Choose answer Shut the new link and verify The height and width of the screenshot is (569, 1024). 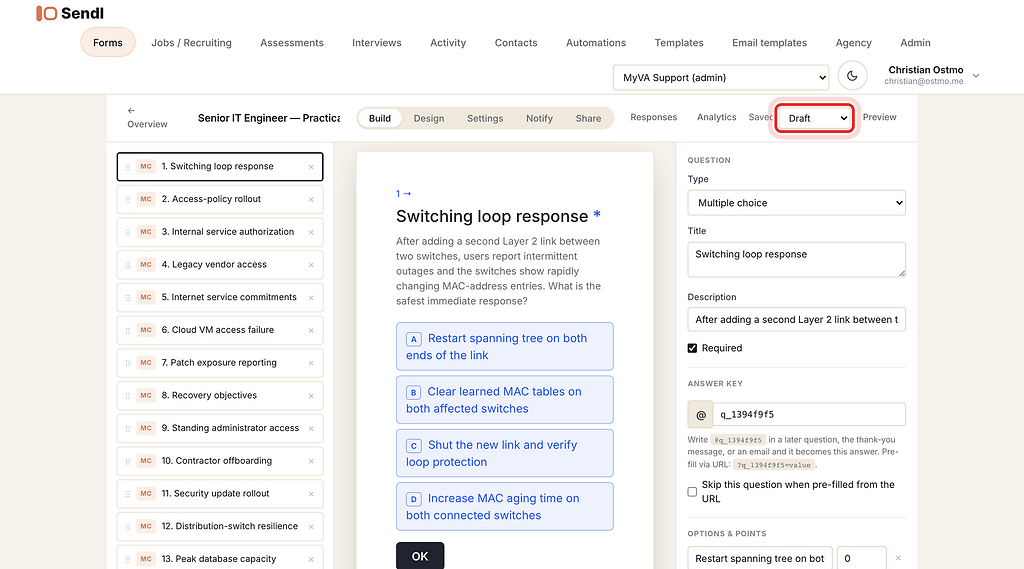[x=504, y=453]
